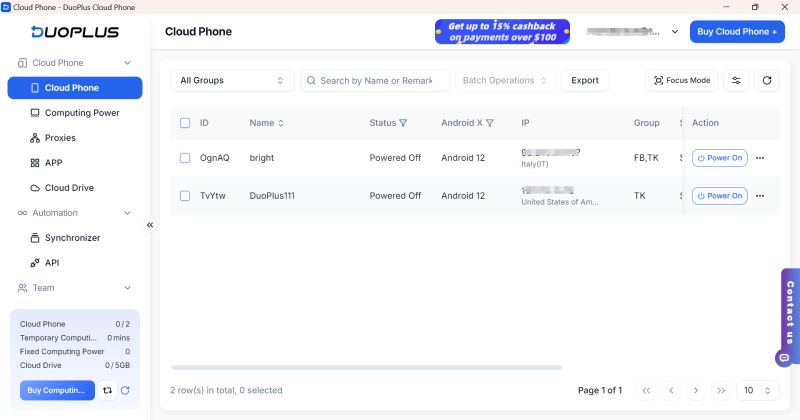Power On the DuoPlus111 cloud phone
The image size is (800, 420).
click(719, 196)
